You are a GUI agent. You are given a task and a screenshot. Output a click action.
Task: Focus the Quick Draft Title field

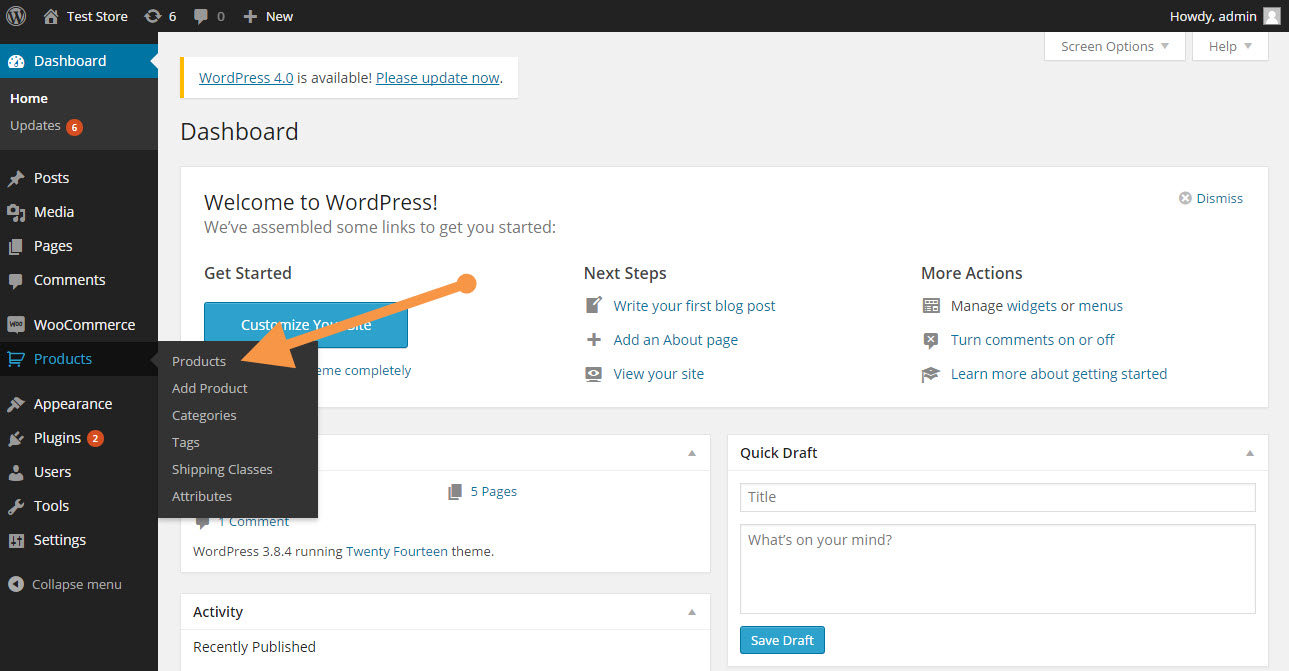pyautogui.click(x=997, y=497)
